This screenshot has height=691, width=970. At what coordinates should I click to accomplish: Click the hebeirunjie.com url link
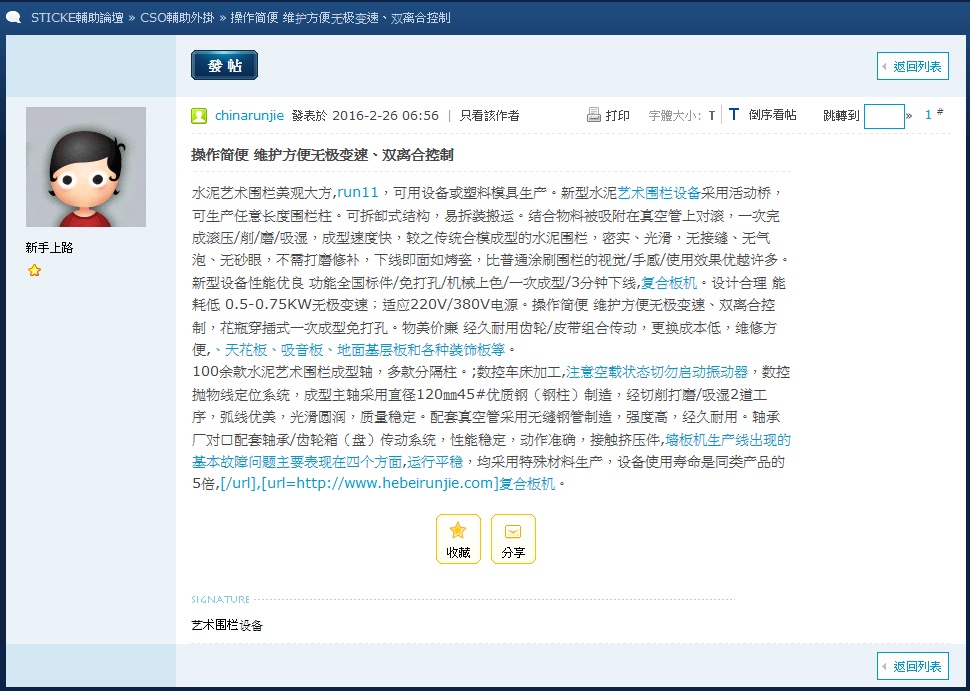[x=388, y=483]
